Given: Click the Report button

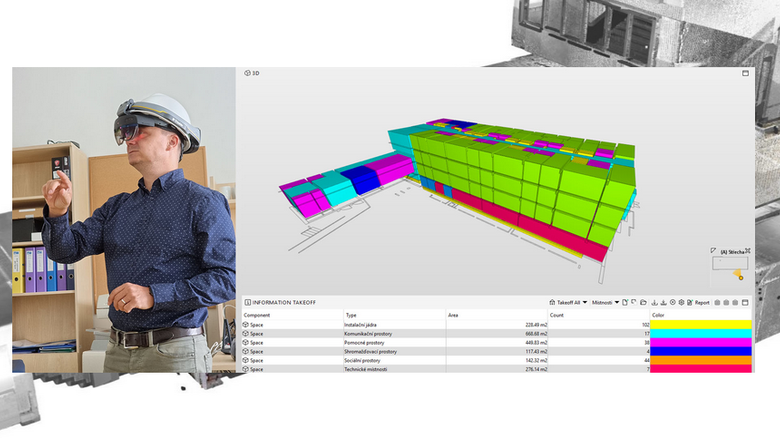Looking at the screenshot, I should pos(702,302).
